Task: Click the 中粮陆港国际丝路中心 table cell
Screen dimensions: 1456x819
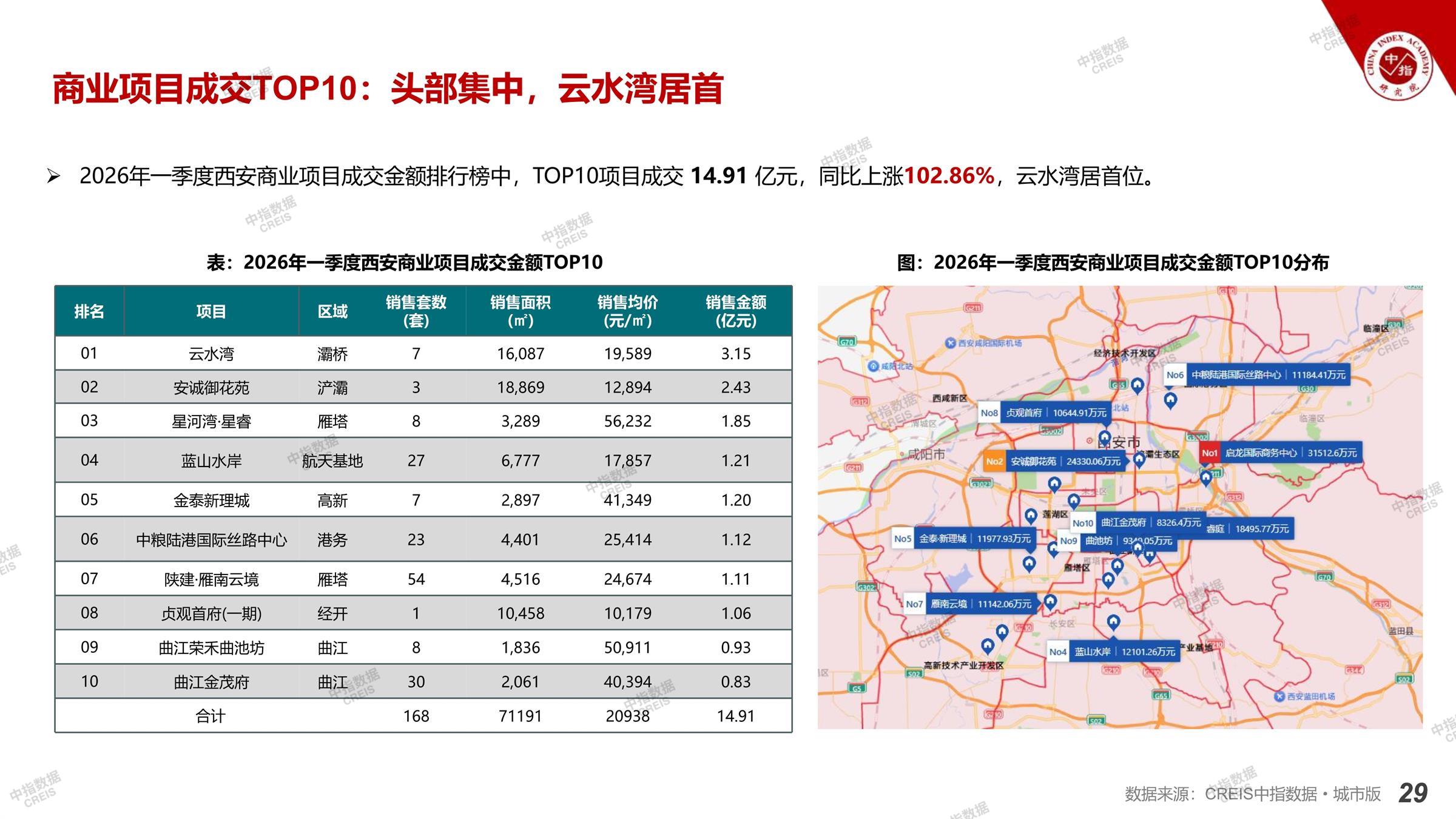Action: 211,539
